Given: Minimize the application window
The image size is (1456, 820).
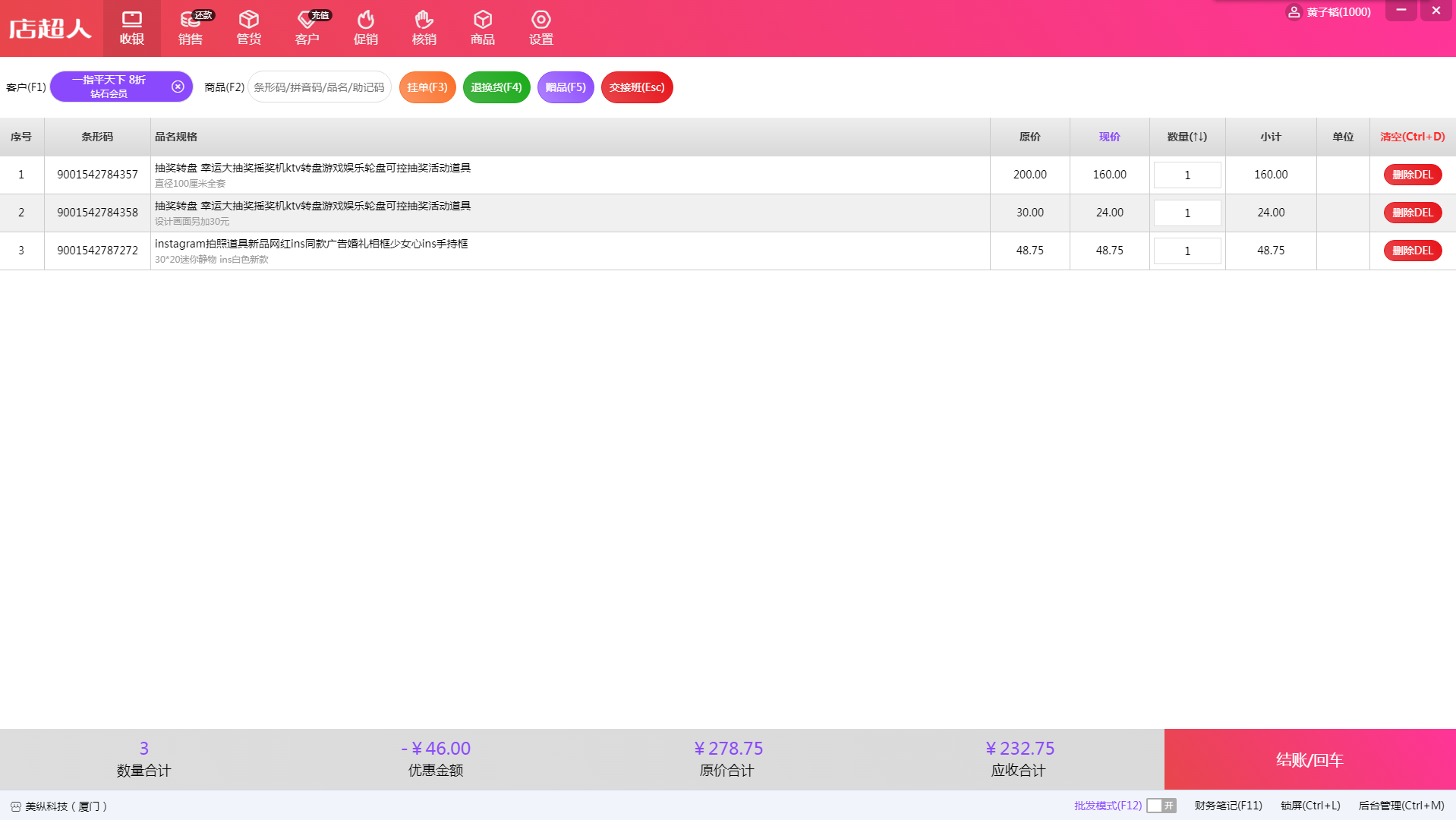Looking at the screenshot, I should (1401, 11).
